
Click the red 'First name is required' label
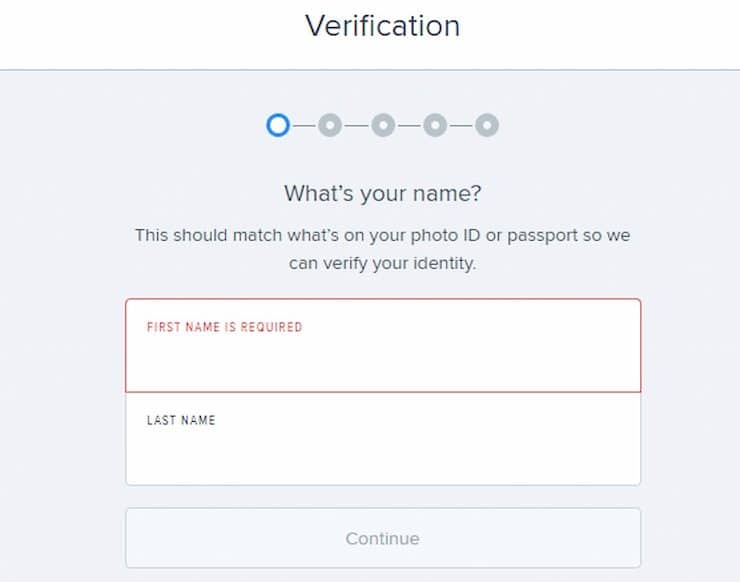pyautogui.click(x=225, y=327)
